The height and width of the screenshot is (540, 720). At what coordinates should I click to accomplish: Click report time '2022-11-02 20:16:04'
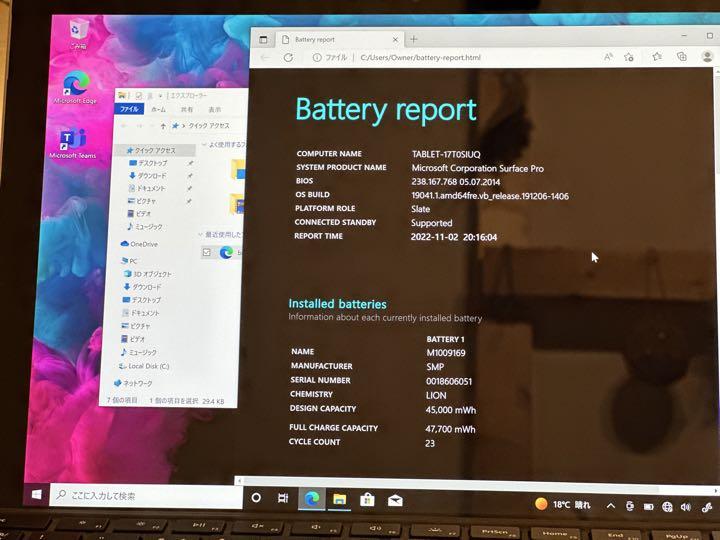(454, 237)
